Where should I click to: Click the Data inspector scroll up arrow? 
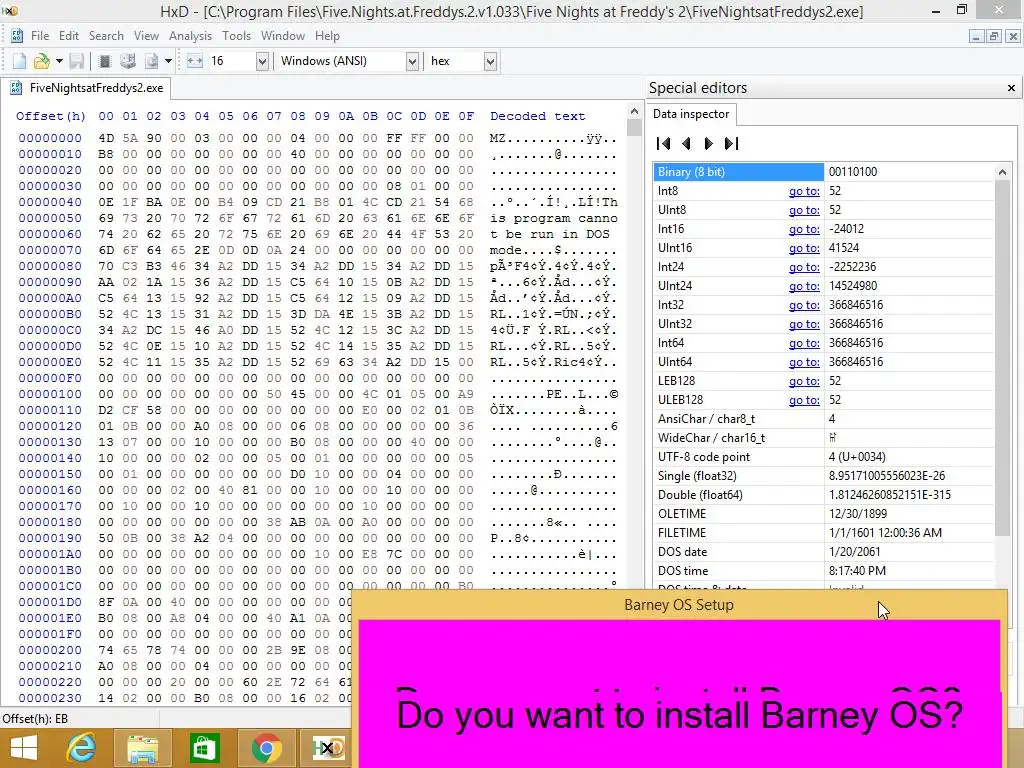[x=1002, y=172]
